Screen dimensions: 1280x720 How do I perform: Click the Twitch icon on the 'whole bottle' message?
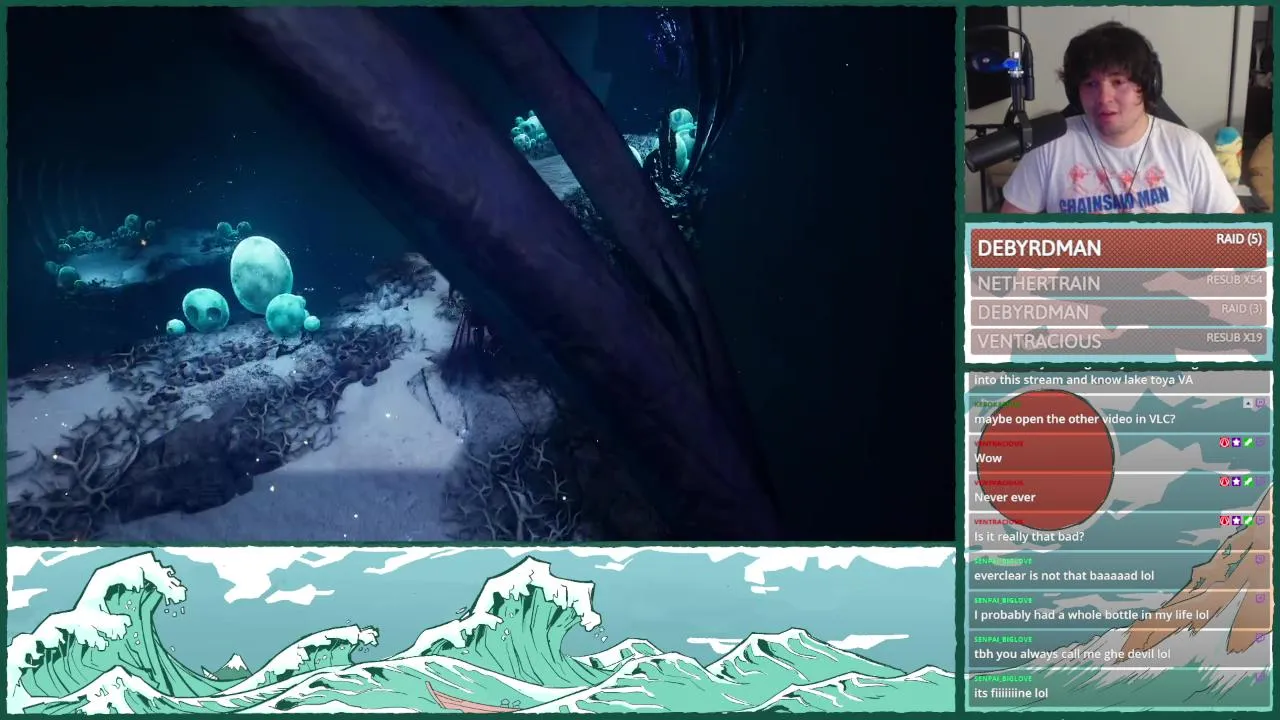tap(1260, 599)
